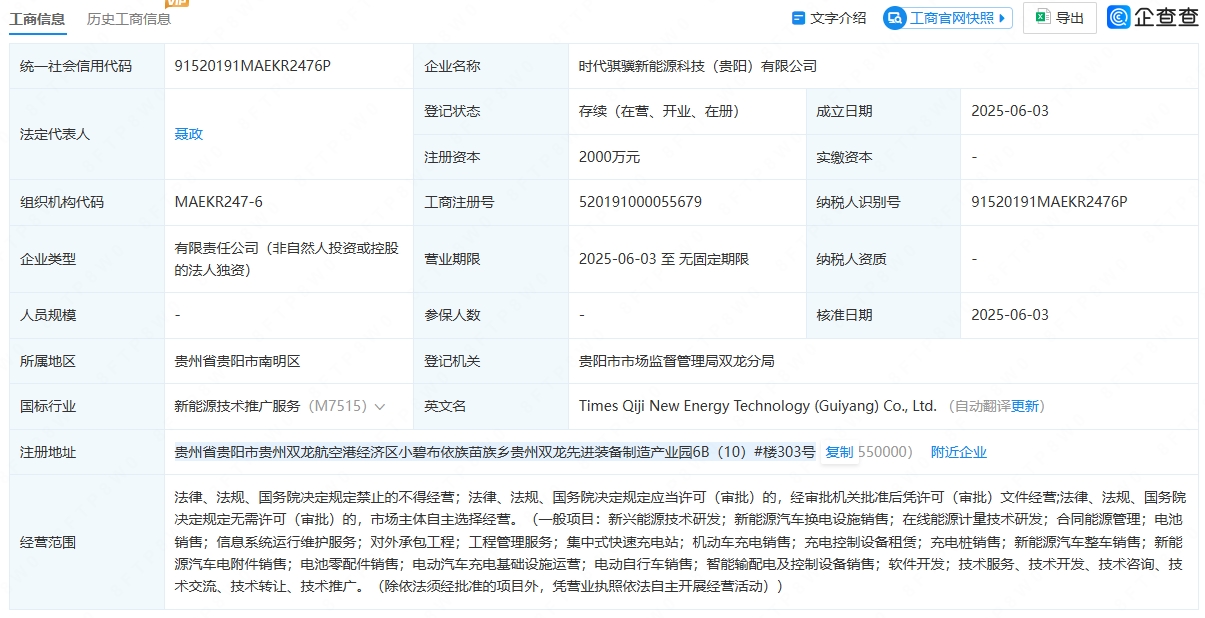Expand the 国标行业 M7515 chevron
1205x618 pixels.
click(x=380, y=407)
